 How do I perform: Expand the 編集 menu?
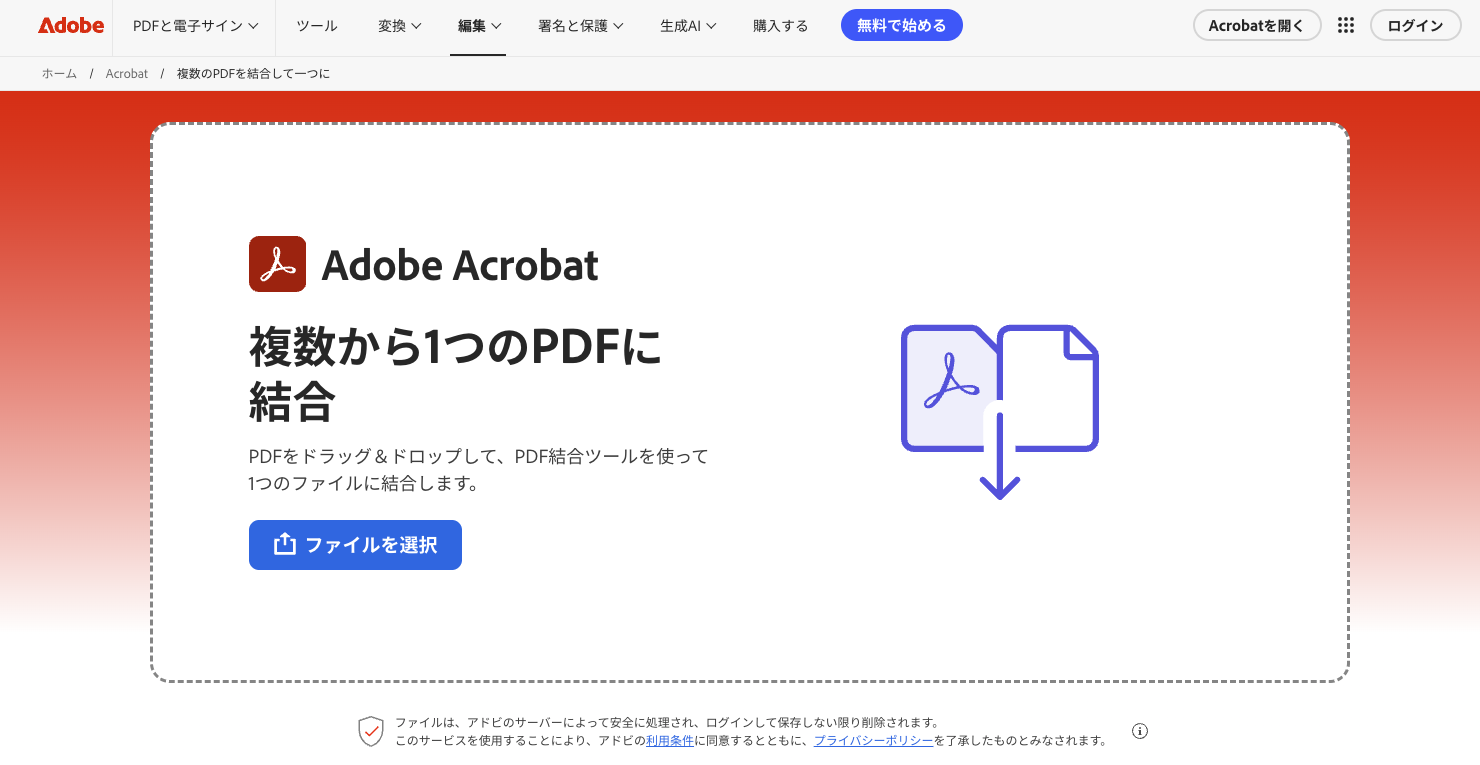click(480, 26)
